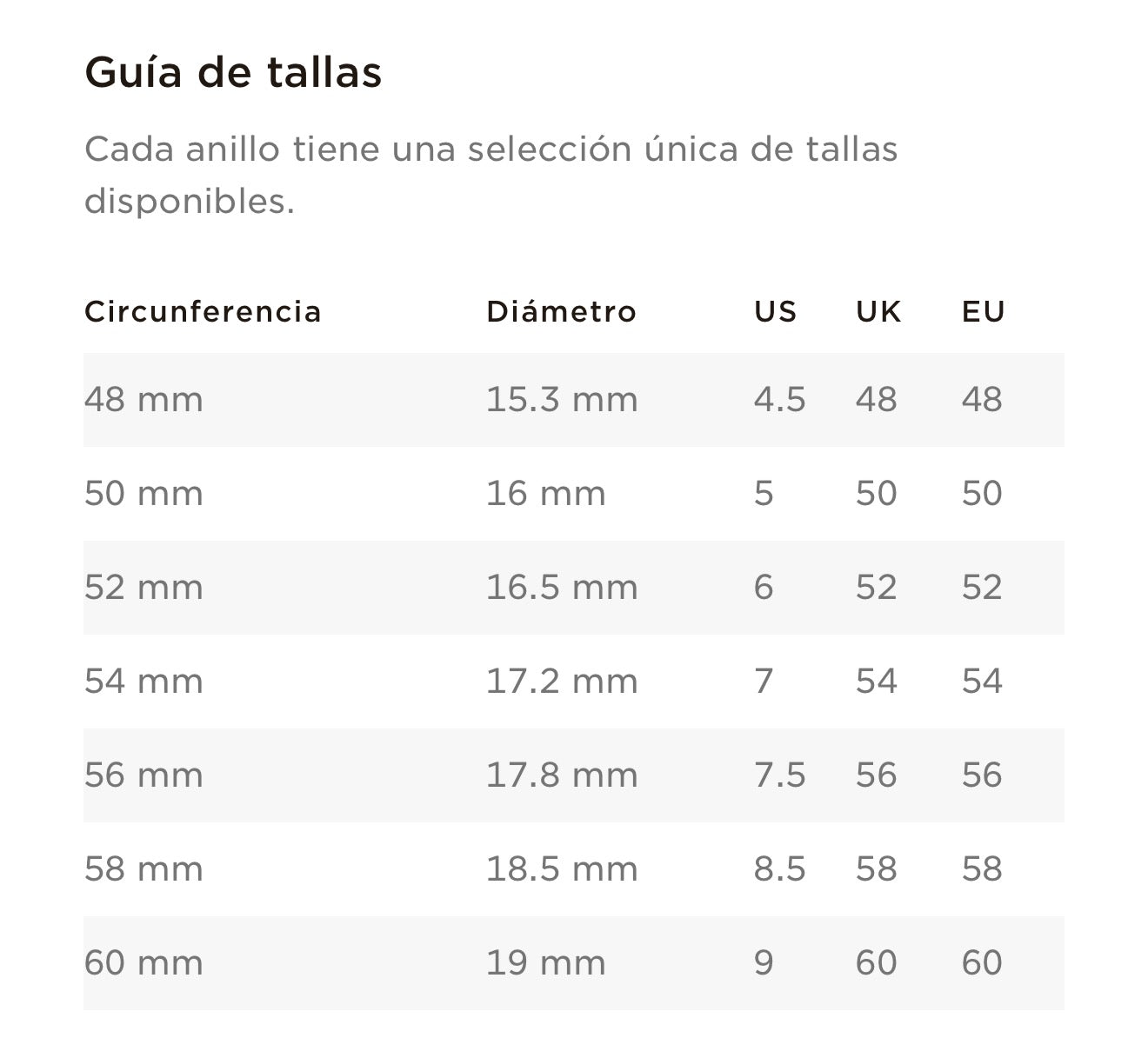Click the US size 8.5 value
The image size is (1148, 1038).
[x=779, y=869]
